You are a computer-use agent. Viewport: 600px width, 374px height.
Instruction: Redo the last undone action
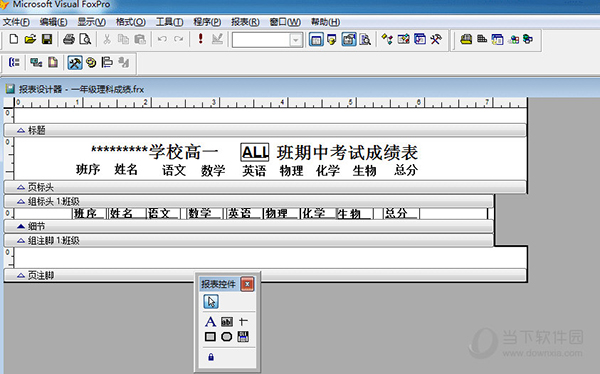[179, 39]
